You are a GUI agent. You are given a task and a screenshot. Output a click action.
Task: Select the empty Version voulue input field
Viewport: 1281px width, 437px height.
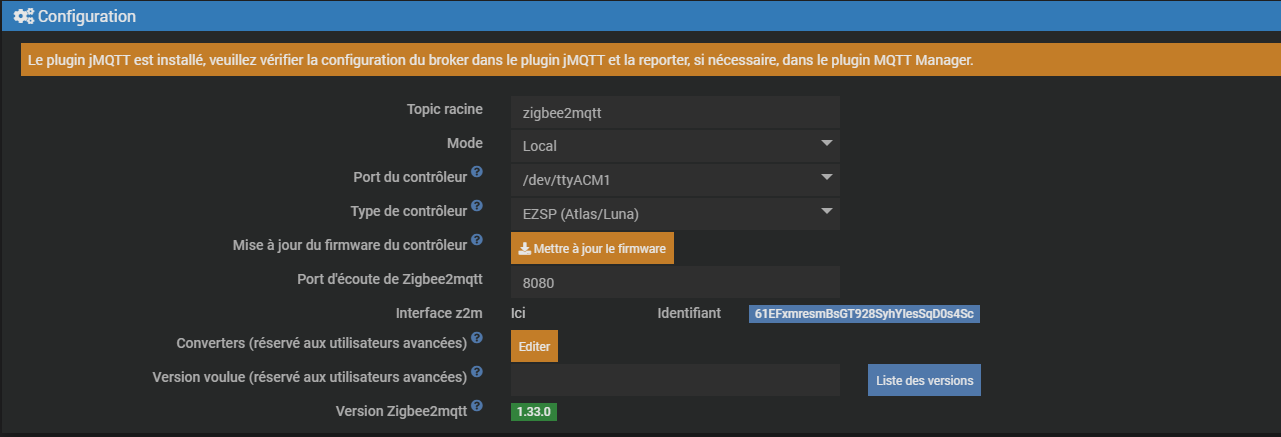coord(674,380)
